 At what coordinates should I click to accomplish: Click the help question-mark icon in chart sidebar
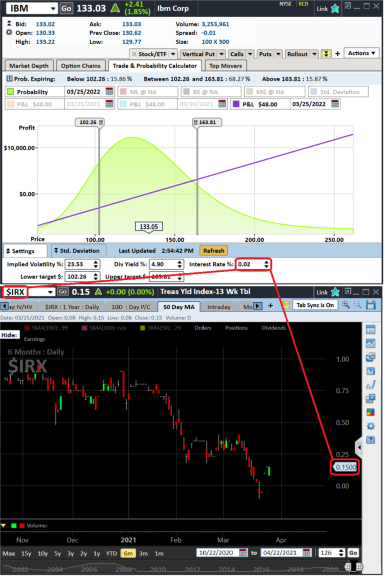point(370,440)
